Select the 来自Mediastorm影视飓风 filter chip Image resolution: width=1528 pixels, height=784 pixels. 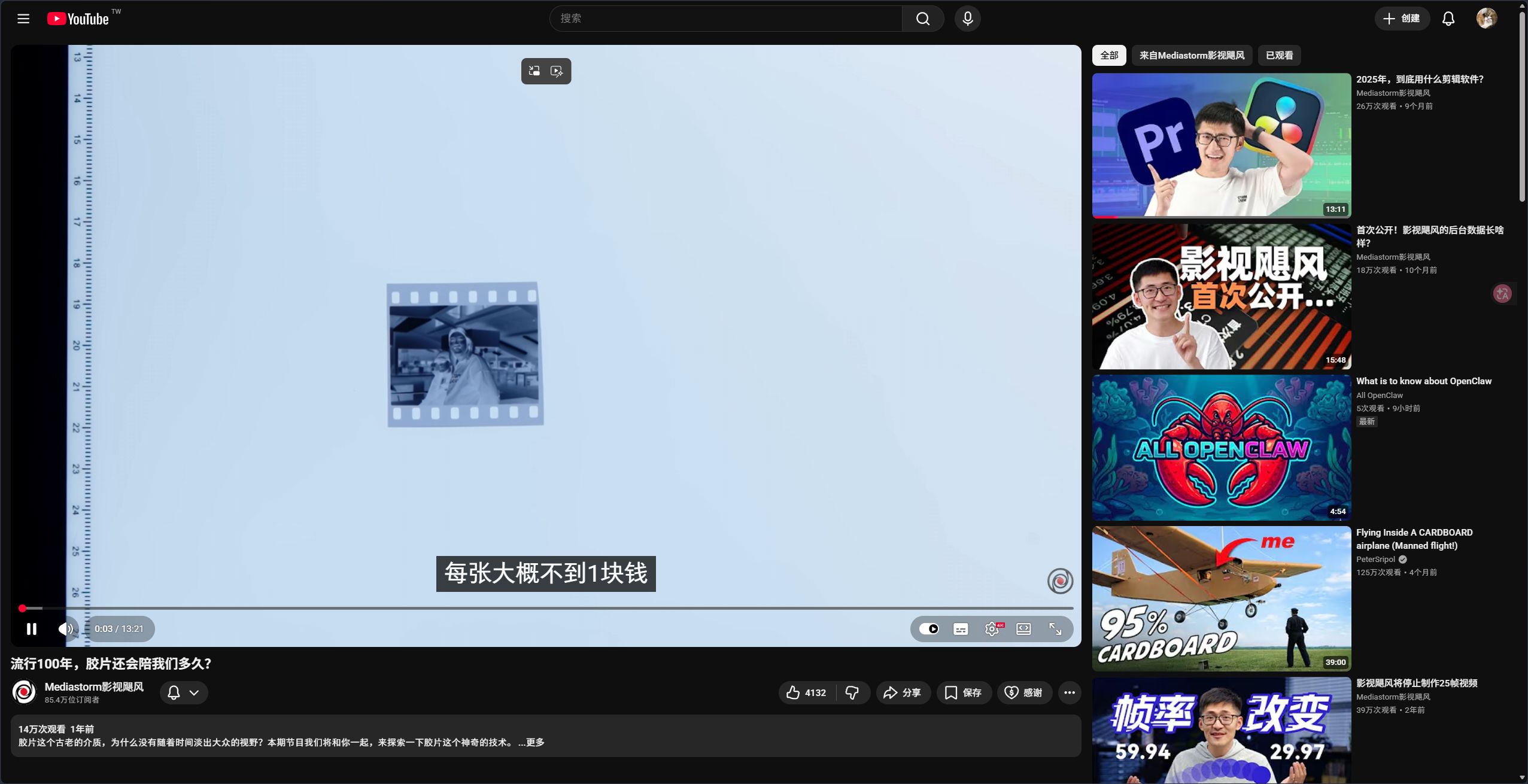[1192, 56]
